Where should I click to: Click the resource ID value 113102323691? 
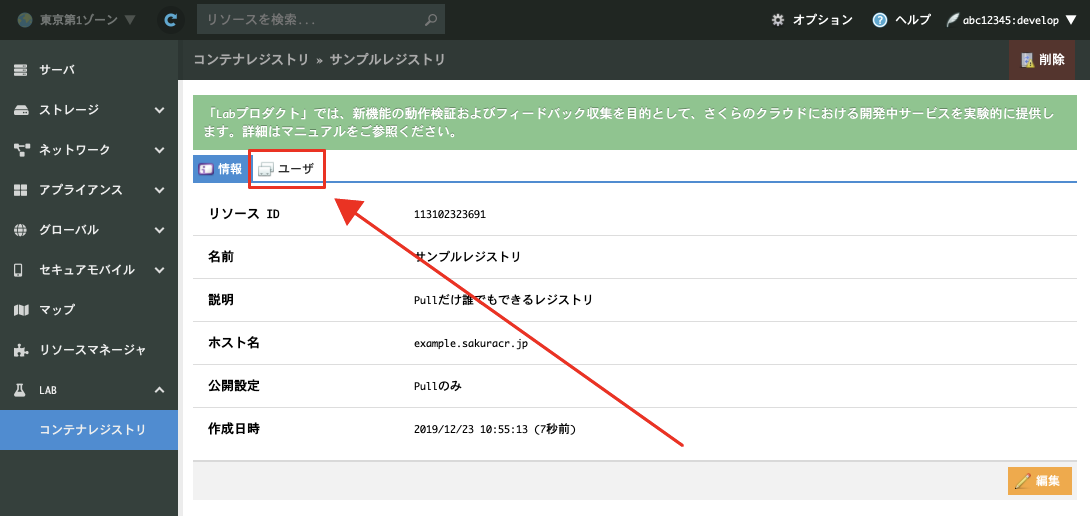450,214
